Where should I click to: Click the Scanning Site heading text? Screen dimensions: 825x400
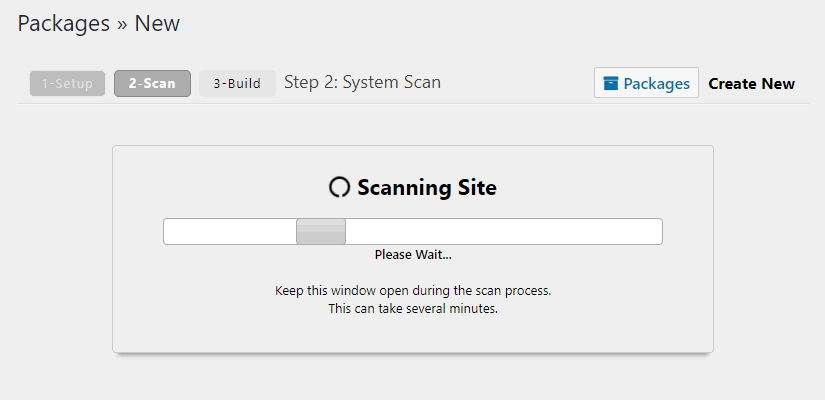[426, 187]
